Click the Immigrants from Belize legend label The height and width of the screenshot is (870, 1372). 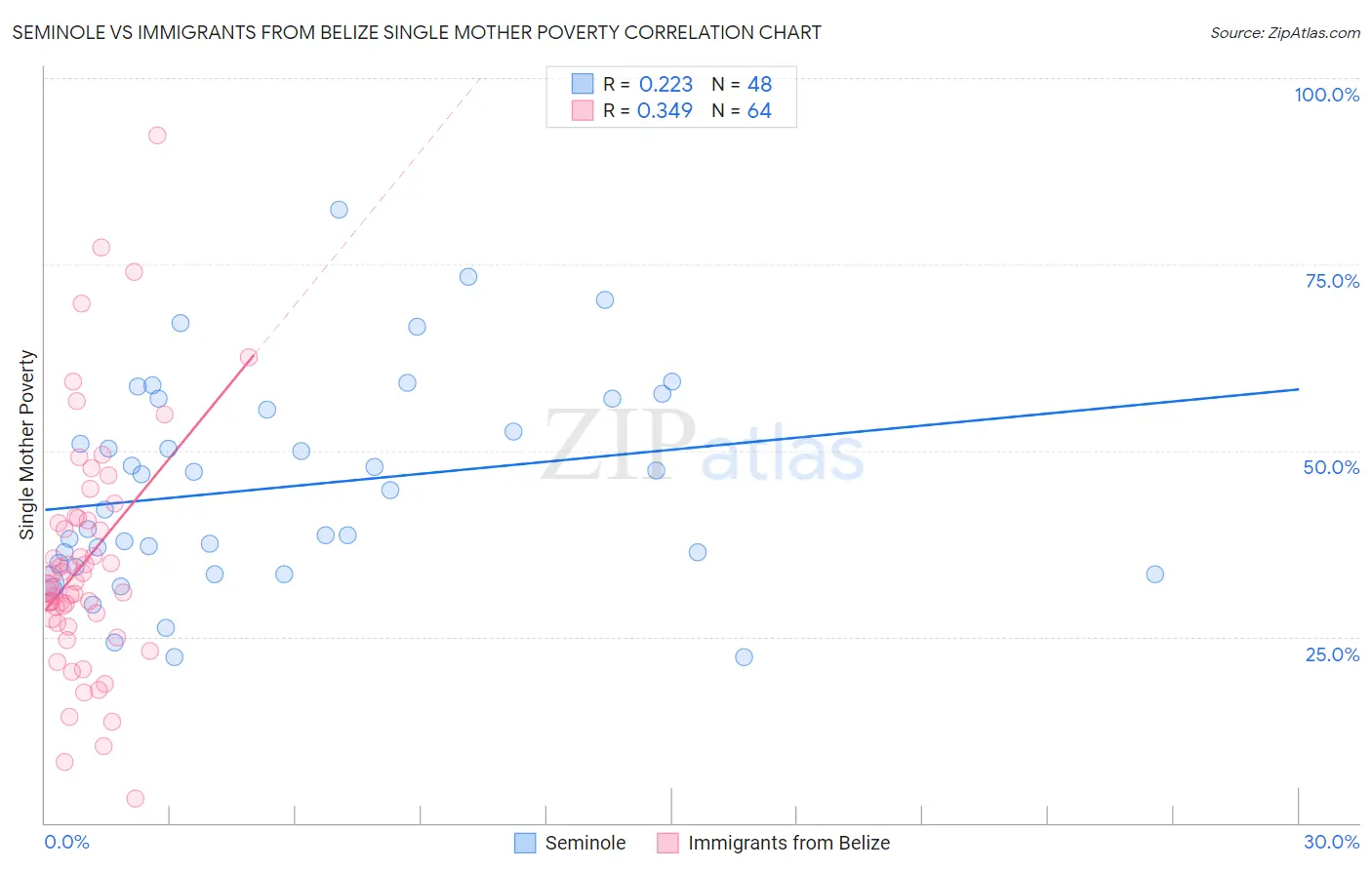point(788,843)
